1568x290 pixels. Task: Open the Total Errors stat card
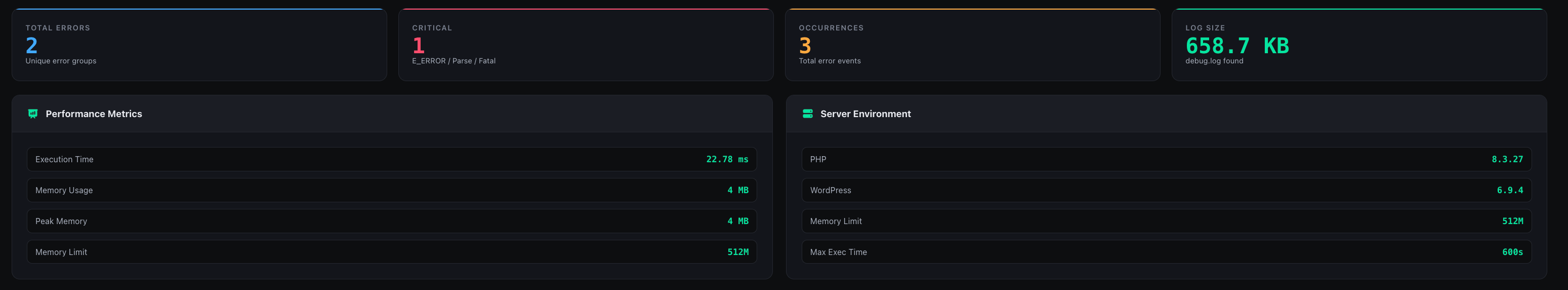click(199, 45)
